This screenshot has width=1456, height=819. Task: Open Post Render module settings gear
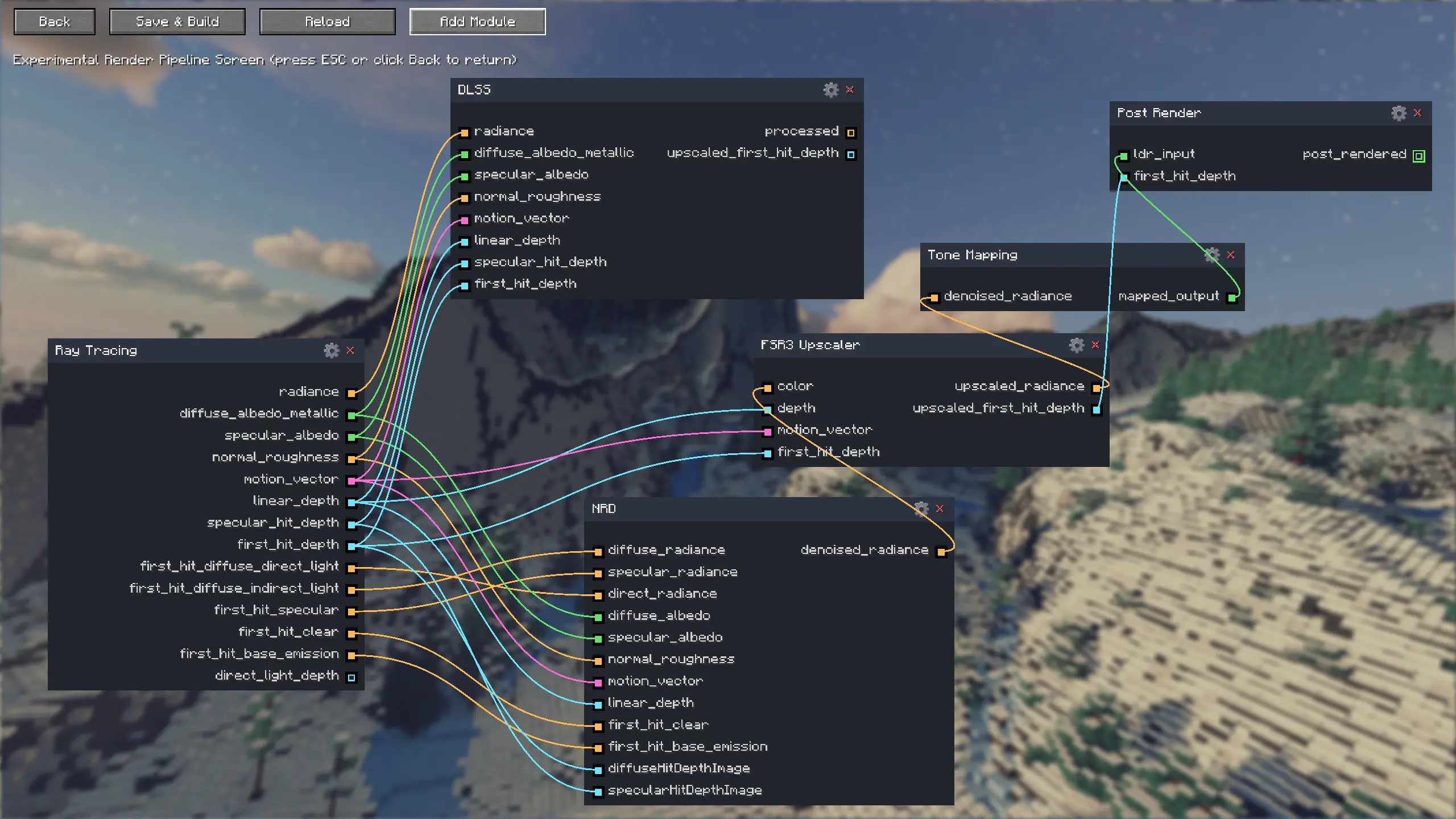1399,113
